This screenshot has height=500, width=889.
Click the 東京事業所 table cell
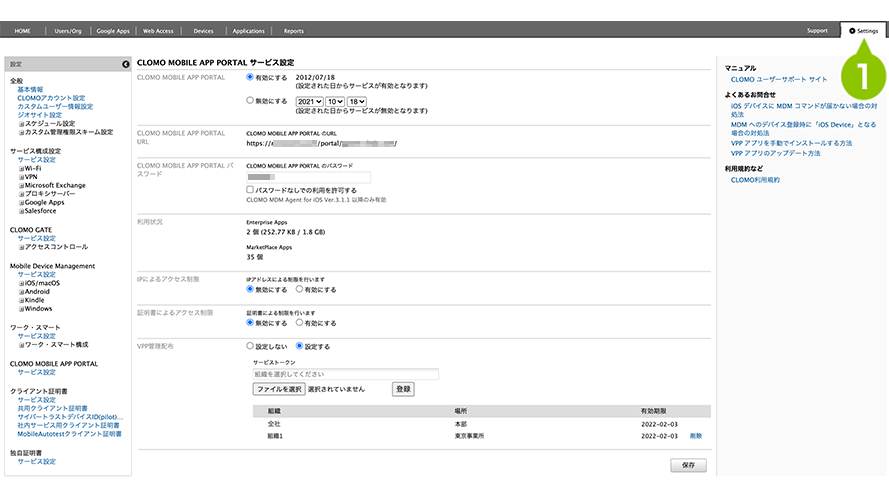[469, 436]
